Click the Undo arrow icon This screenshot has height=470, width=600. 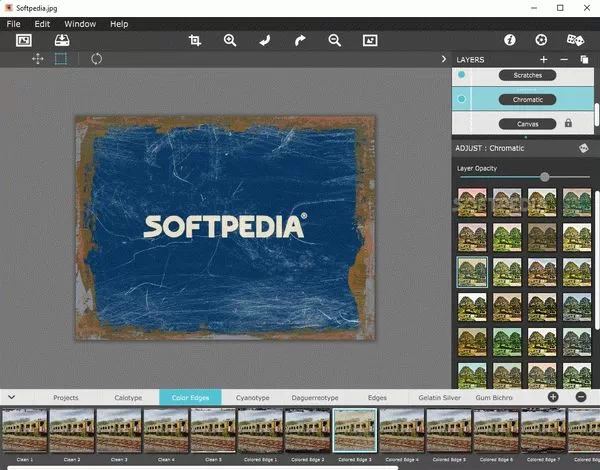tap(265, 41)
